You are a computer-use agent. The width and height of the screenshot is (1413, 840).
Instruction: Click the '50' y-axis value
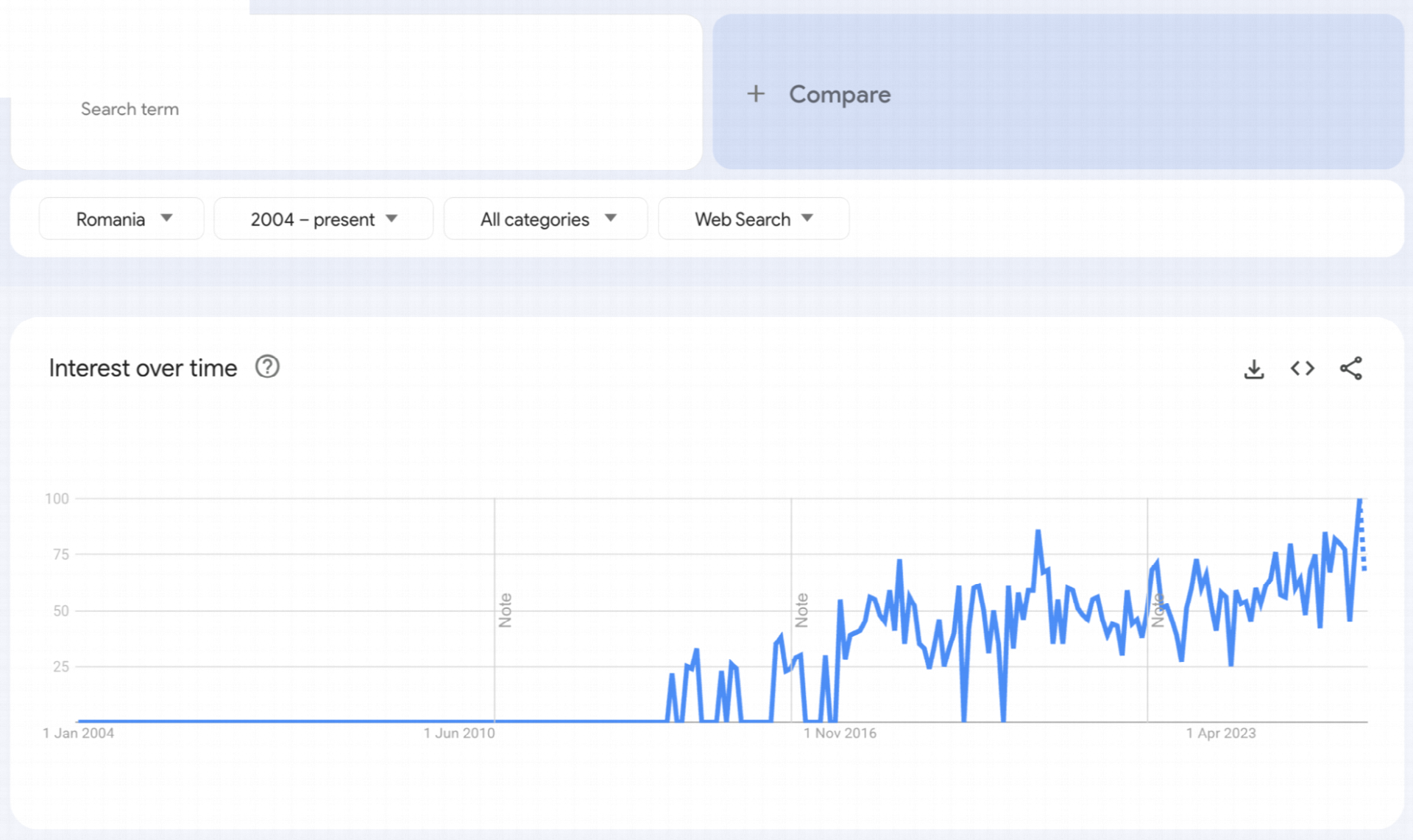click(61, 611)
